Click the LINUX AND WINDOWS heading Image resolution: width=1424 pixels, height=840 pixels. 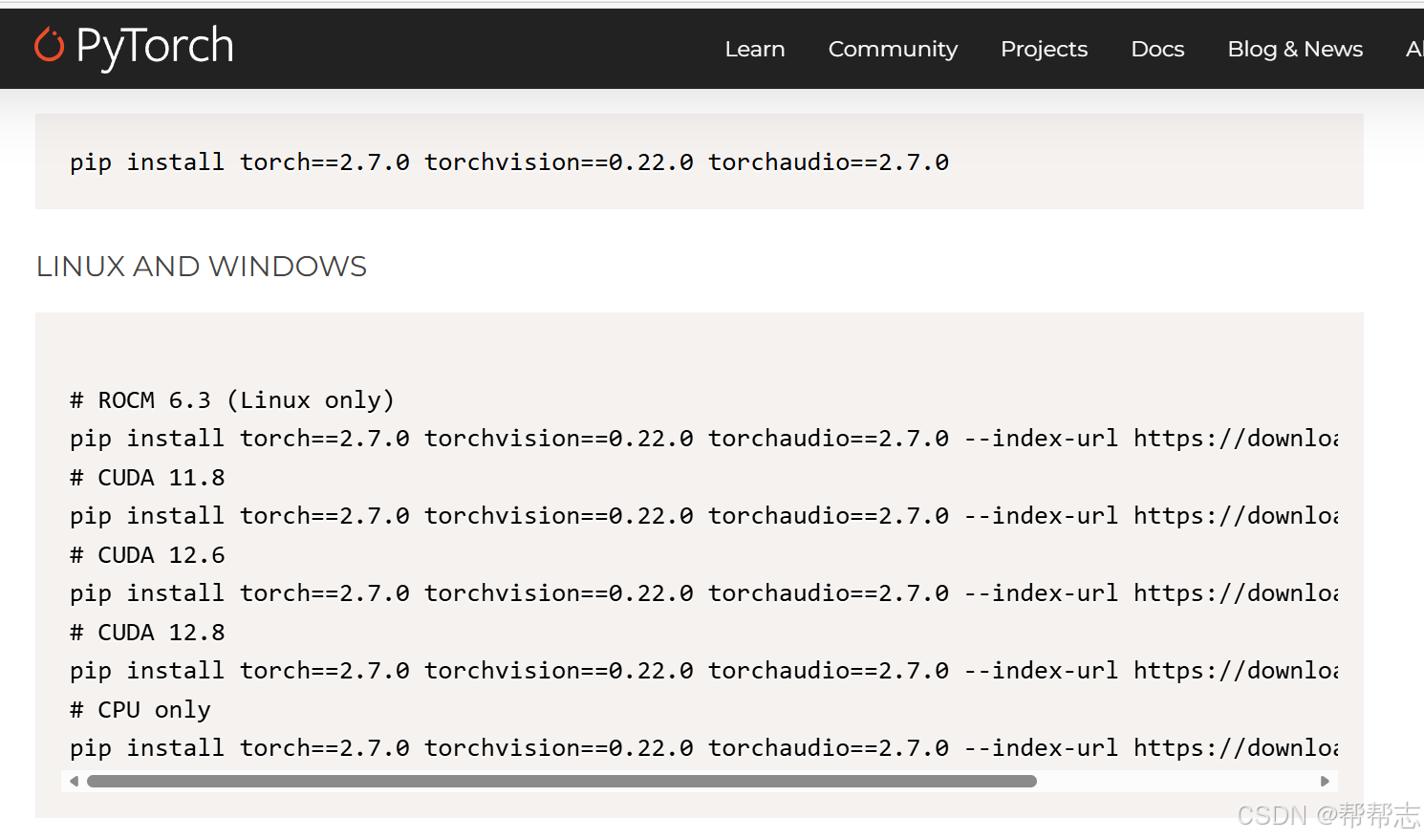(202, 267)
